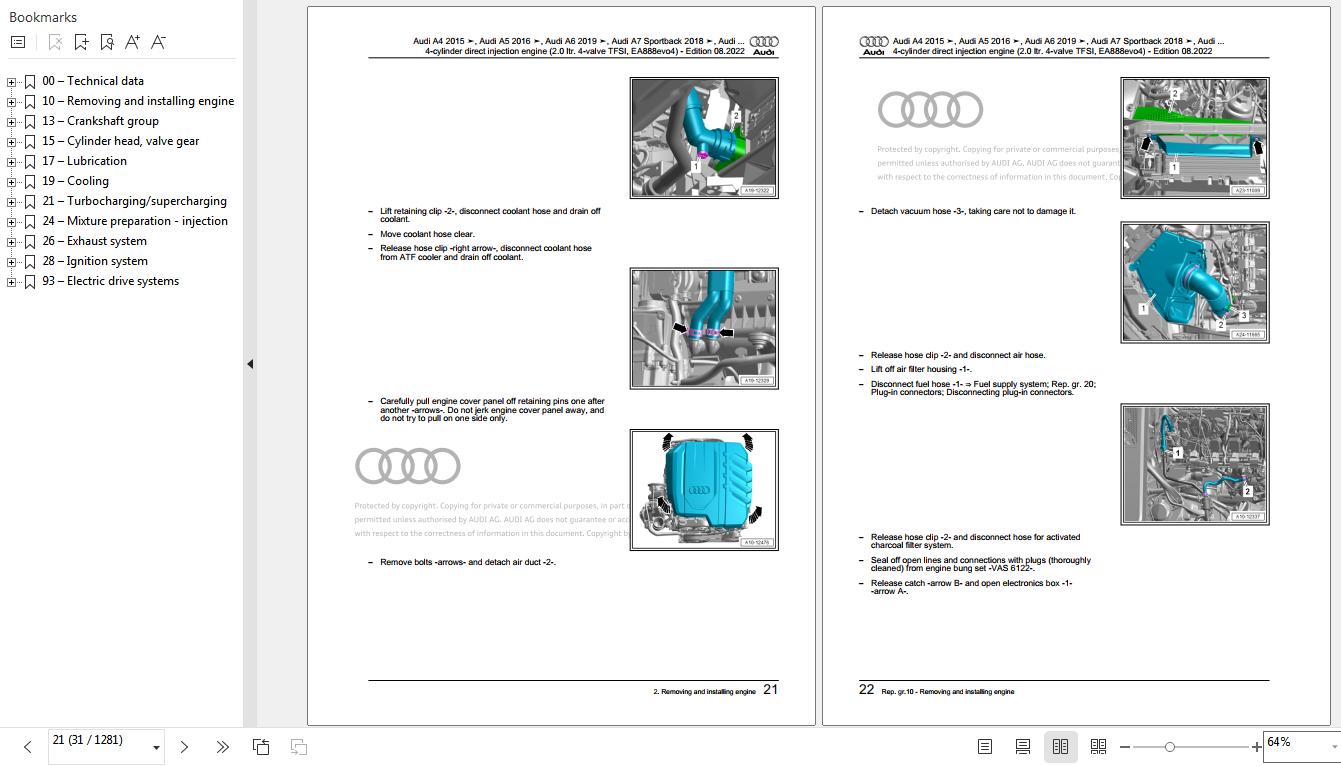The image size is (1341, 766).
Task: Click page 22 footer 'Rep. gr.10 - Removing and installing engine'
Action: 948,692
